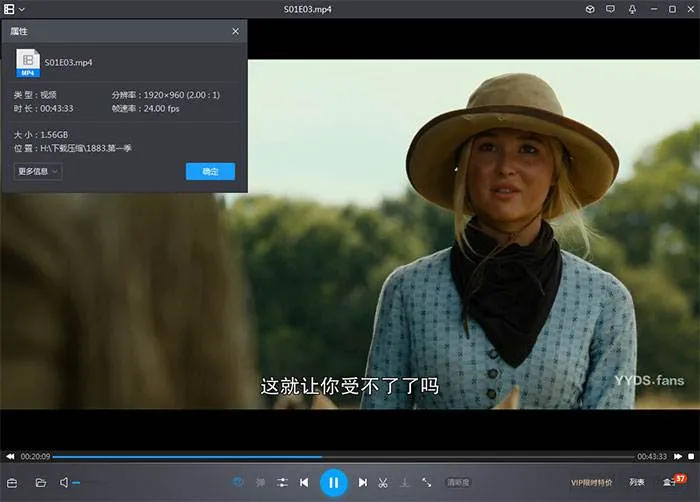Click the window title S01E03.mp4
The height and width of the screenshot is (502, 700).
(x=308, y=9)
